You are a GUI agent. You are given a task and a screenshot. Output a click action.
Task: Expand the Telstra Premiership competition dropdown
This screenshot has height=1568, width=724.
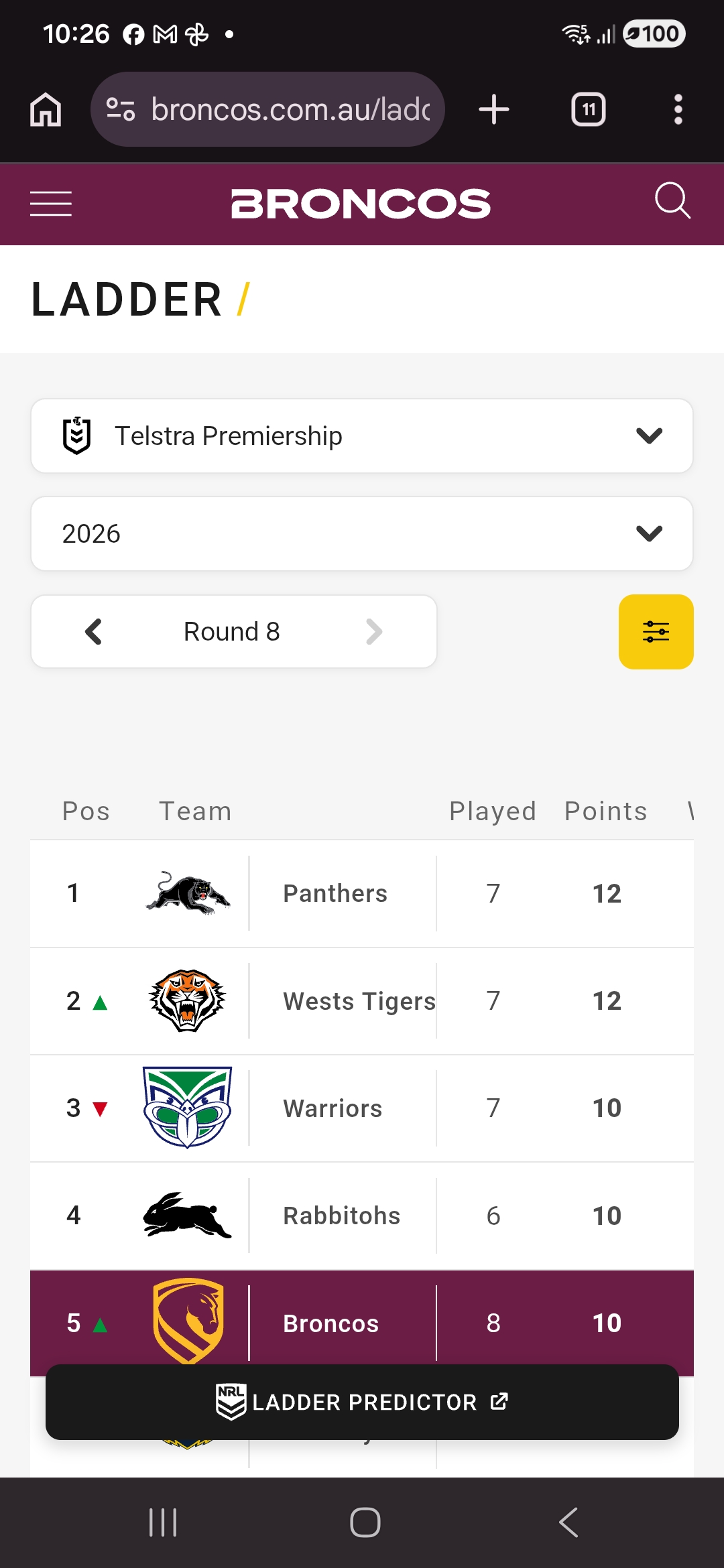pyautogui.click(x=362, y=436)
